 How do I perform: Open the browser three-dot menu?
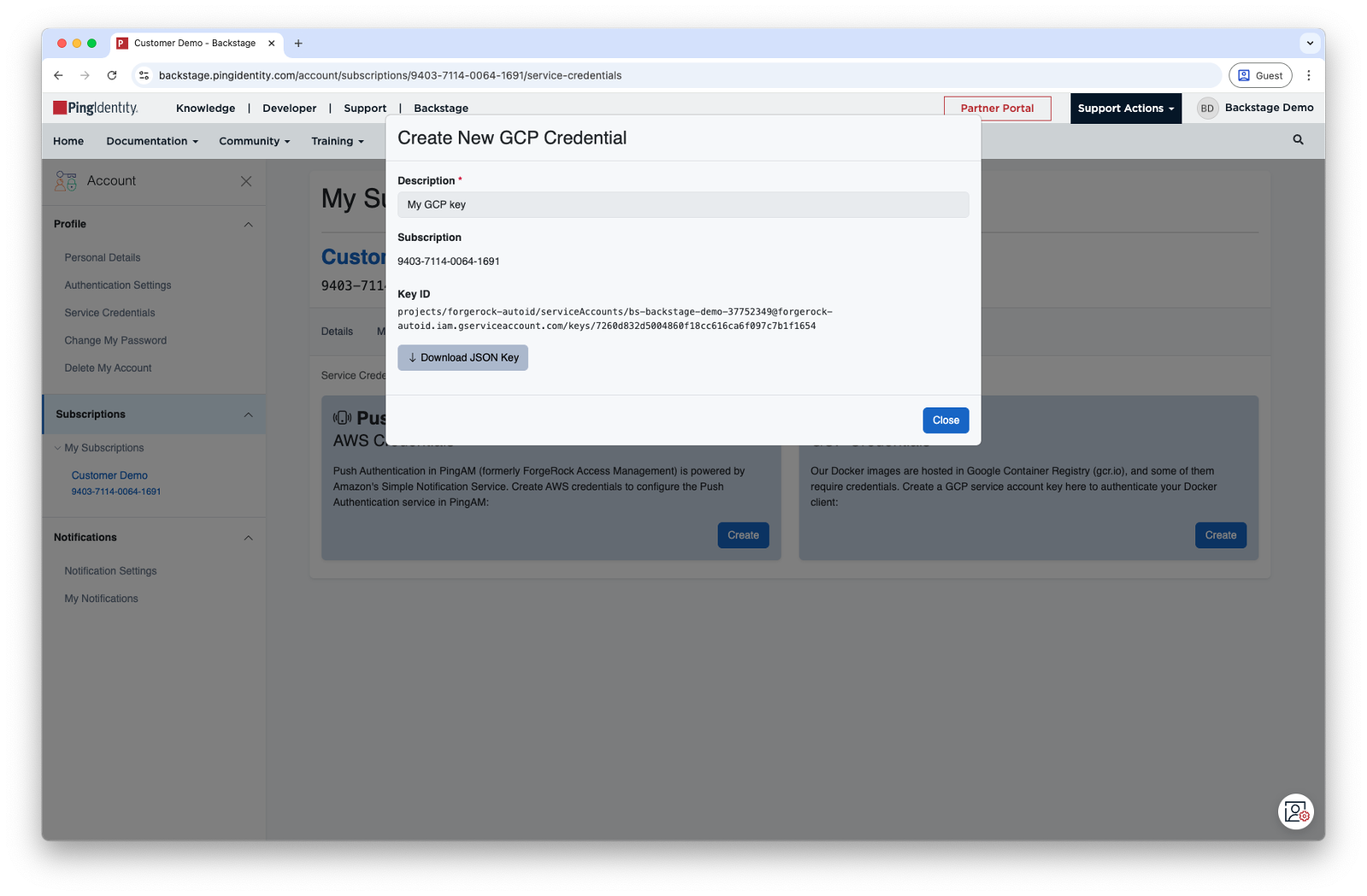(1308, 75)
